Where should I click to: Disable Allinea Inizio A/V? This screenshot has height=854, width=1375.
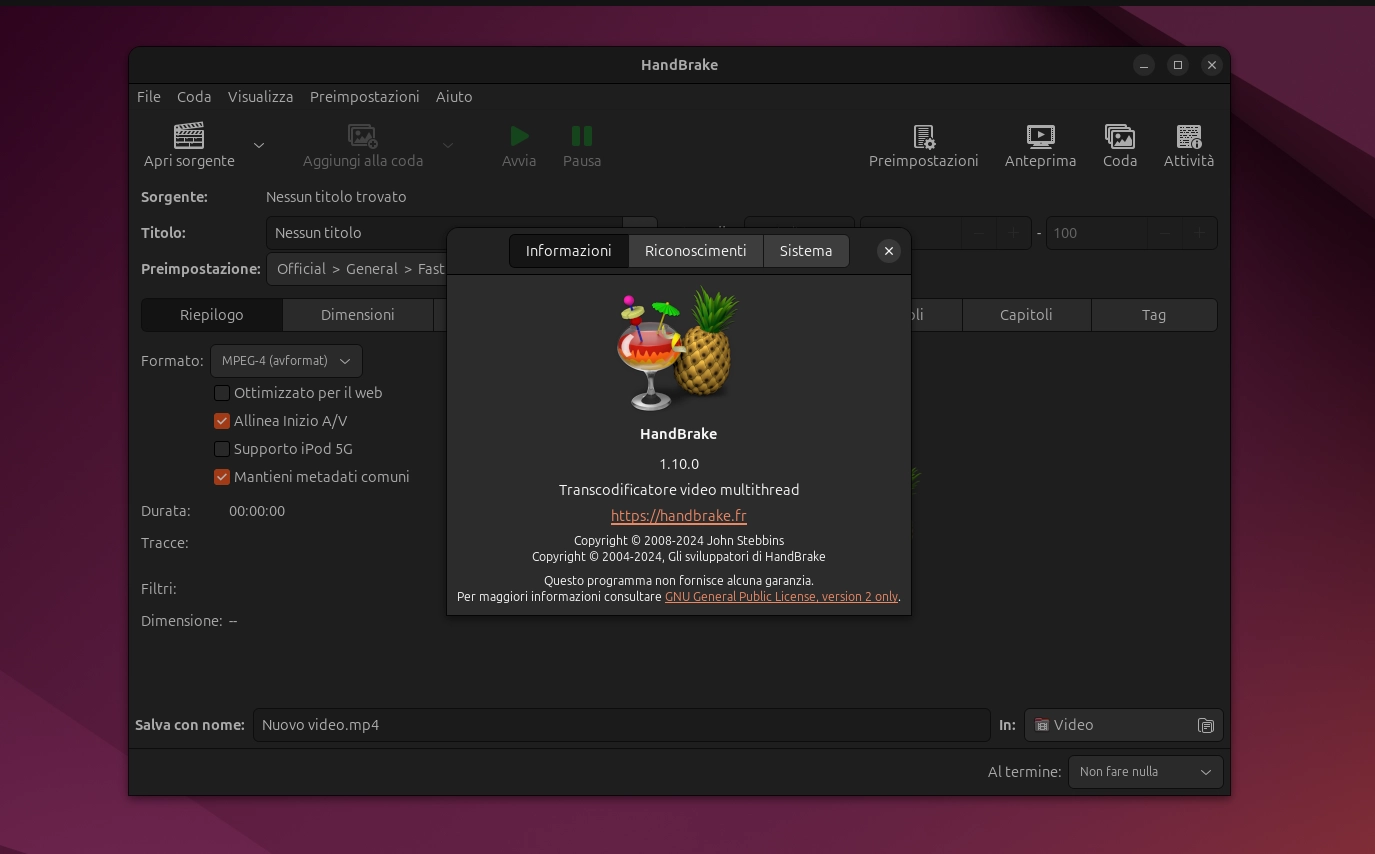click(221, 421)
